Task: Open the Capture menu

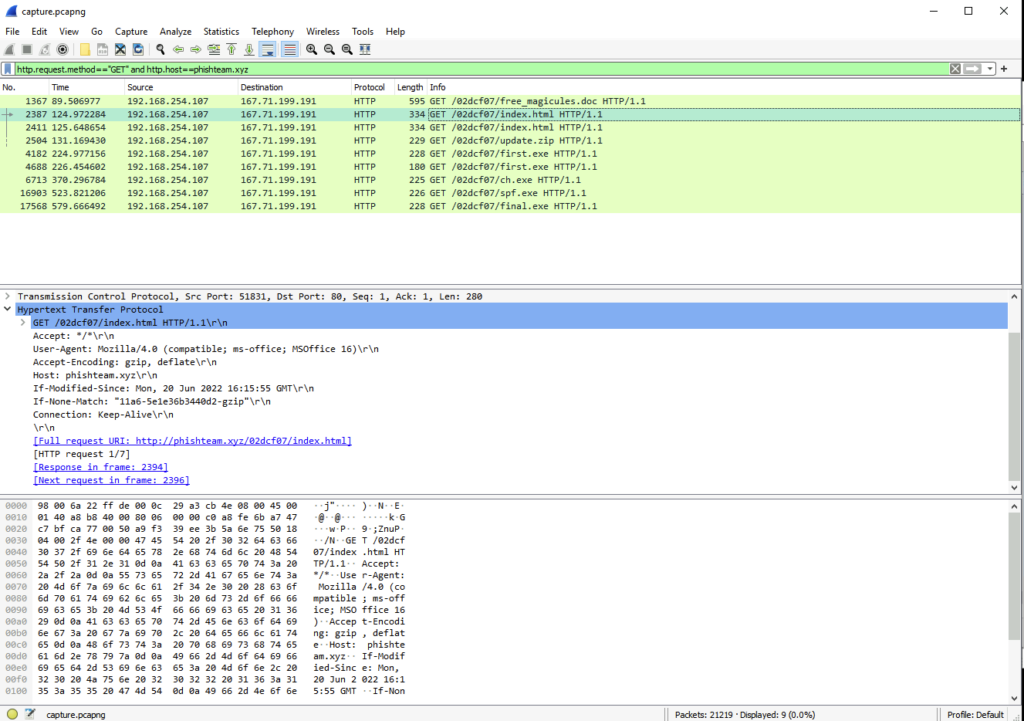Action: tap(131, 31)
